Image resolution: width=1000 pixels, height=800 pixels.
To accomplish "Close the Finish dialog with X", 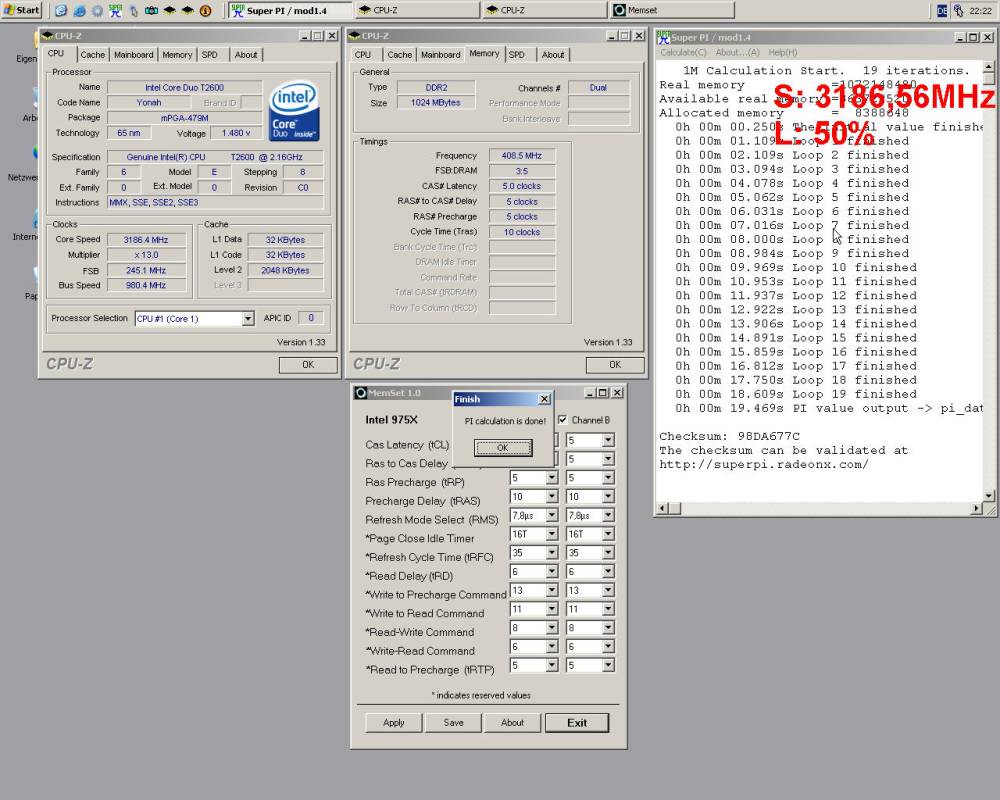I will 544,399.
